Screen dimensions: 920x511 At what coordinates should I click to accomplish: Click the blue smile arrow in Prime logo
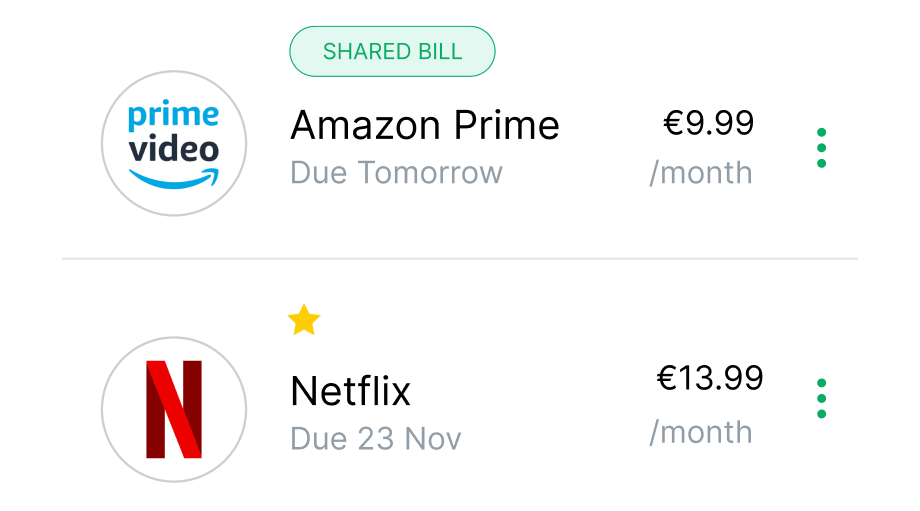(x=174, y=180)
